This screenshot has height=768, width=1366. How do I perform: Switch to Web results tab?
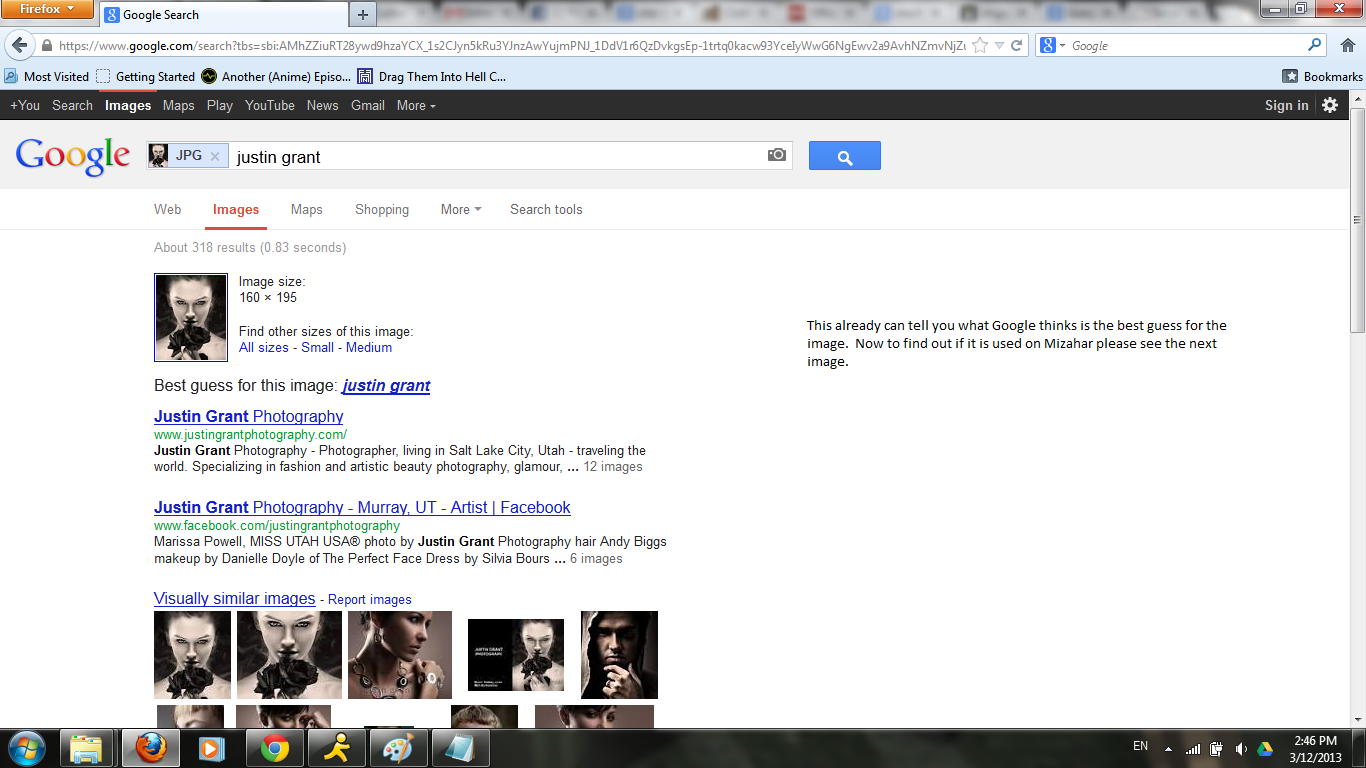168,209
